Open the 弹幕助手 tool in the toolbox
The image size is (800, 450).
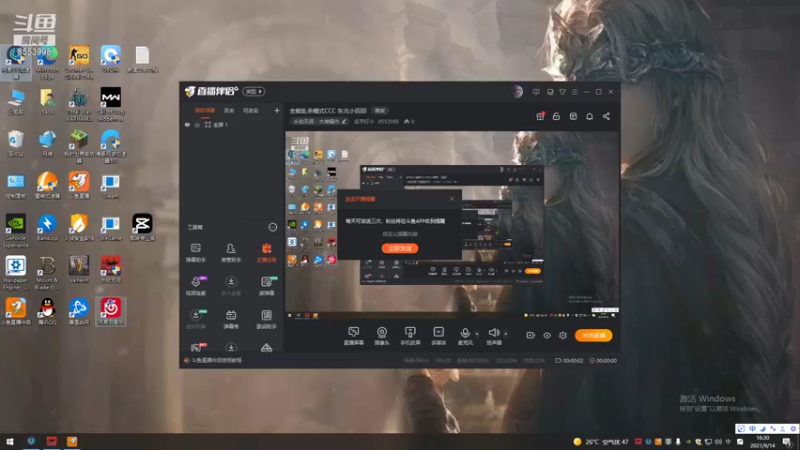tap(196, 253)
